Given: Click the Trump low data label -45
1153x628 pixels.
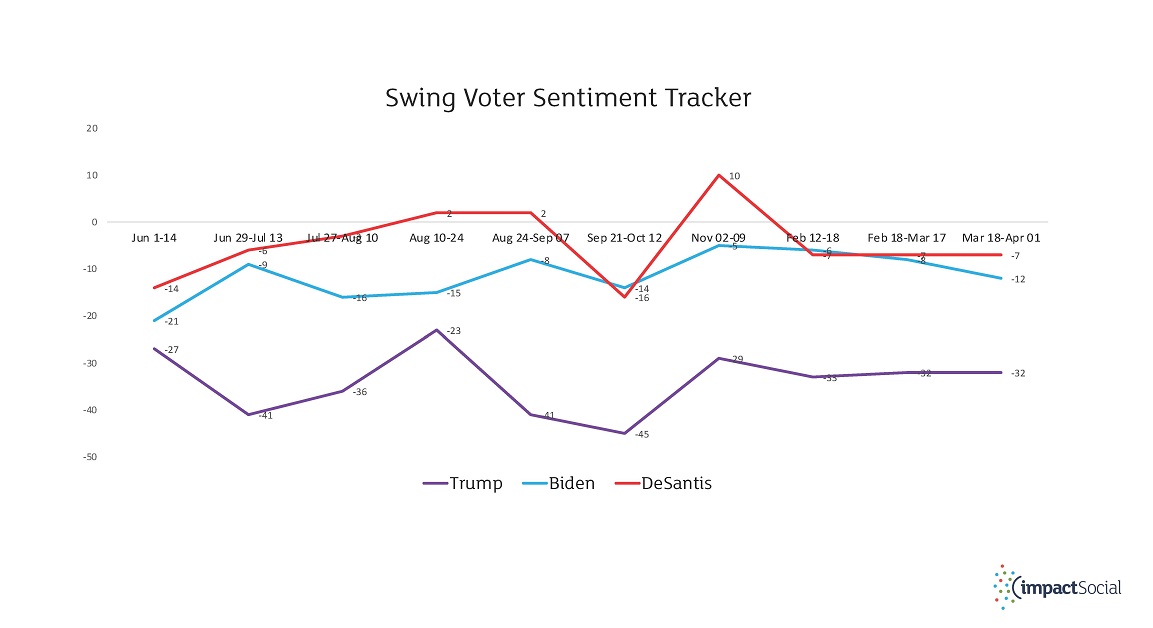Looking at the screenshot, I should [642, 435].
